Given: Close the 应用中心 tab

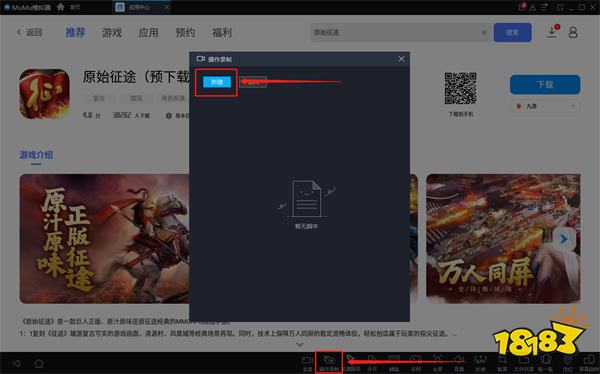Looking at the screenshot, I should (x=166, y=7).
